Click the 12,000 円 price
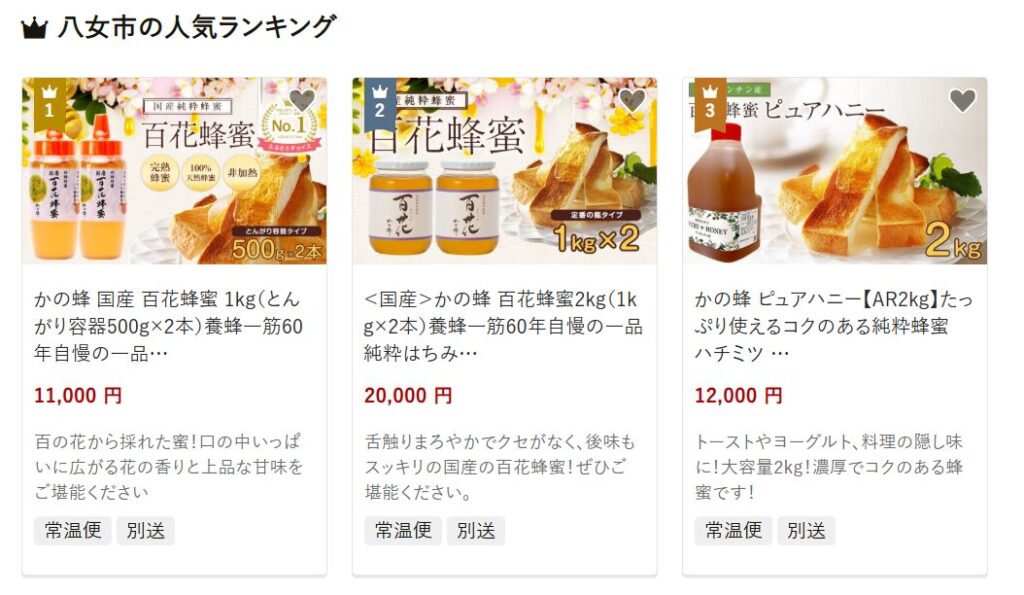Viewport: 1024px width, 595px height. click(739, 395)
